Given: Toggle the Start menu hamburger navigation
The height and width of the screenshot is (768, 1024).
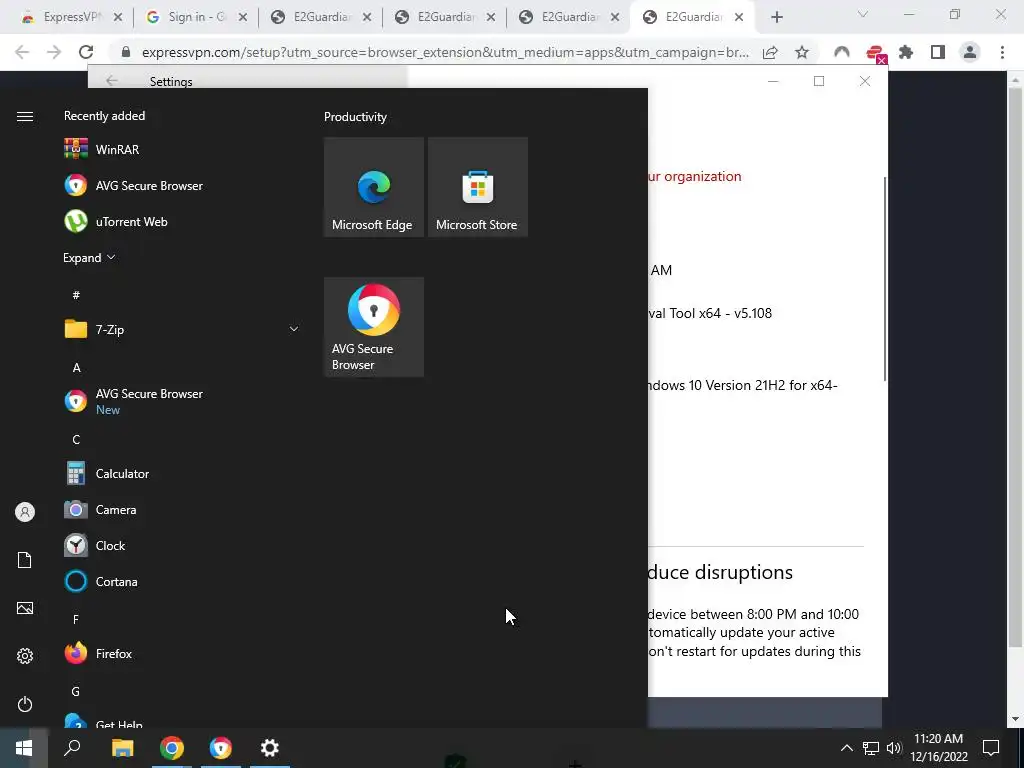Looking at the screenshot, I should pos(25,116).
